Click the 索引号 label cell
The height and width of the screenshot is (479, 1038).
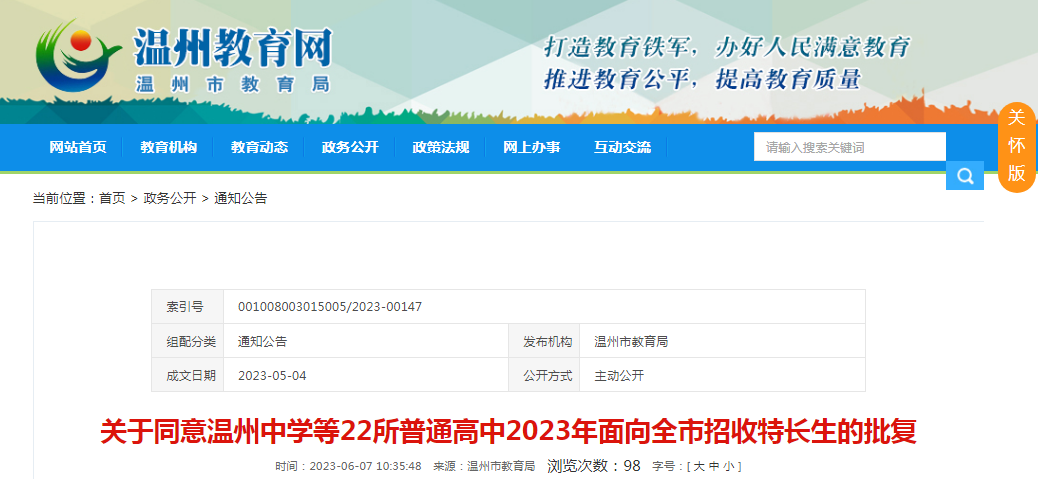[x=188, y=307]
